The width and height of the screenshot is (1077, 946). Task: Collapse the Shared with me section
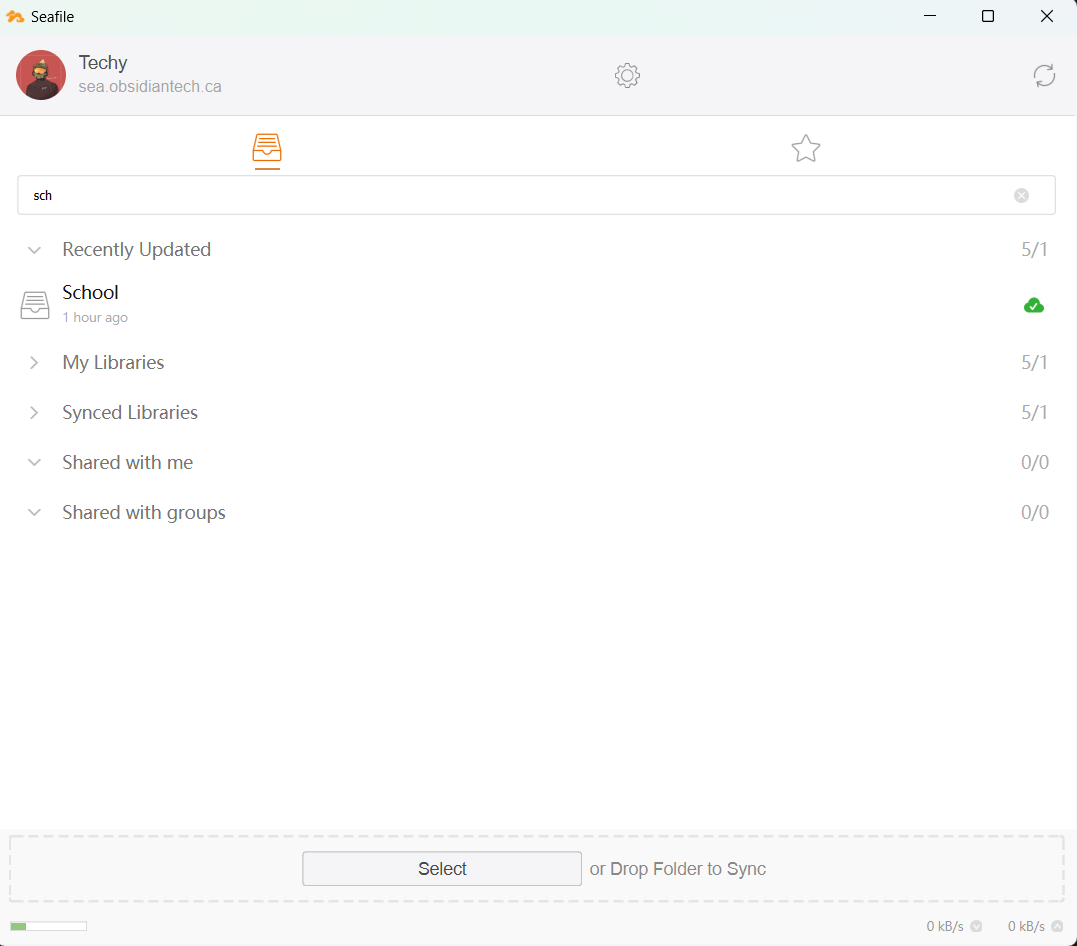34,462
